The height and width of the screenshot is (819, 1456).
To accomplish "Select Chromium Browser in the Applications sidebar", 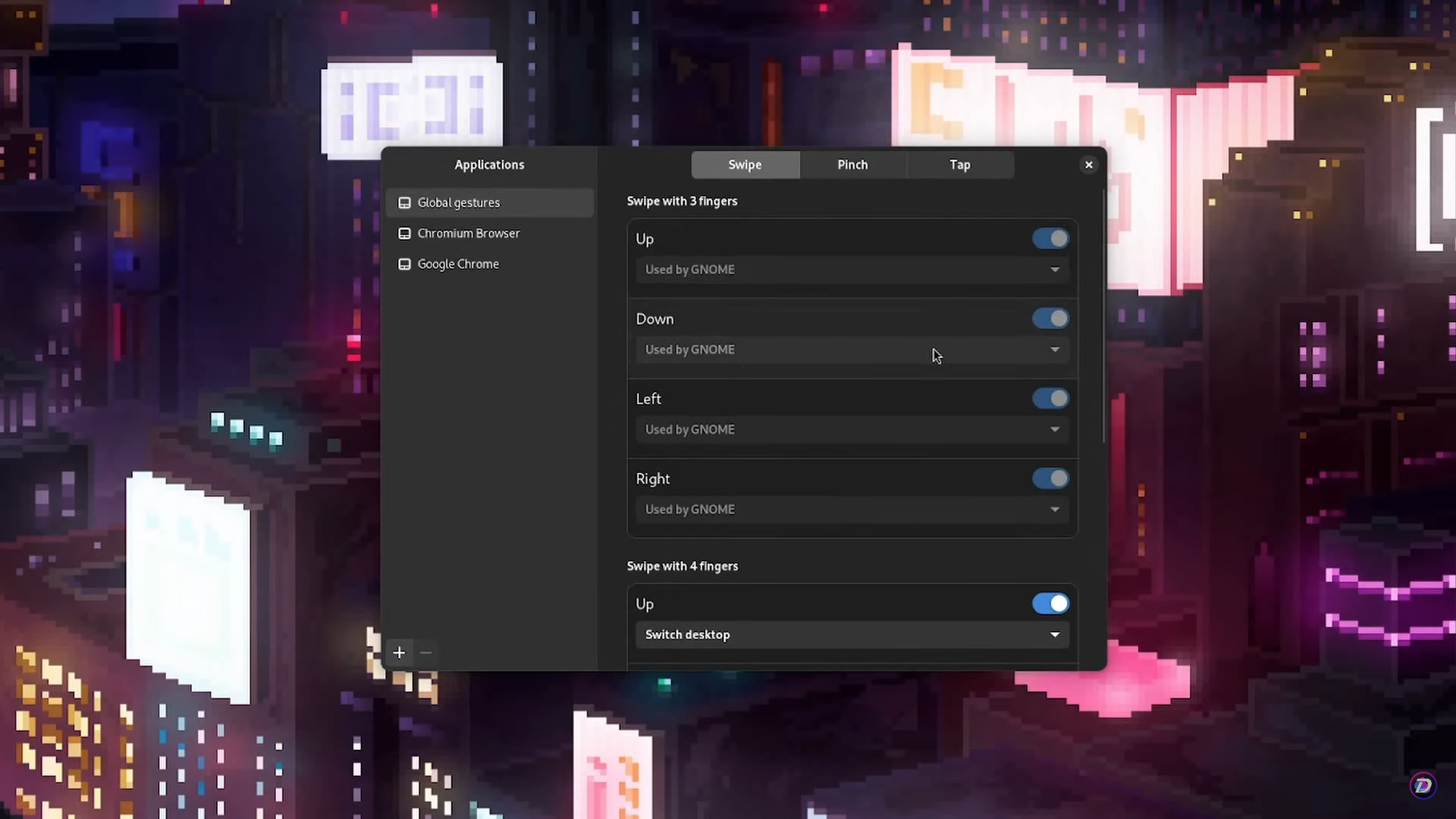I will coord(468,233).
